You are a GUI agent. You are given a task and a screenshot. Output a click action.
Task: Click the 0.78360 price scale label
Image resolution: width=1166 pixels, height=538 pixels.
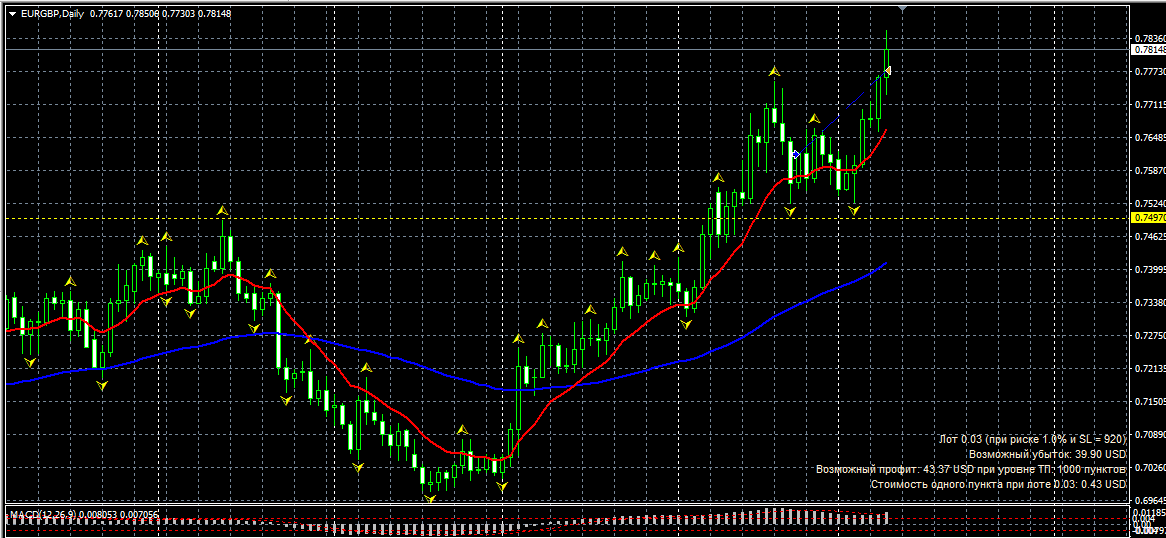[1150, 39]
